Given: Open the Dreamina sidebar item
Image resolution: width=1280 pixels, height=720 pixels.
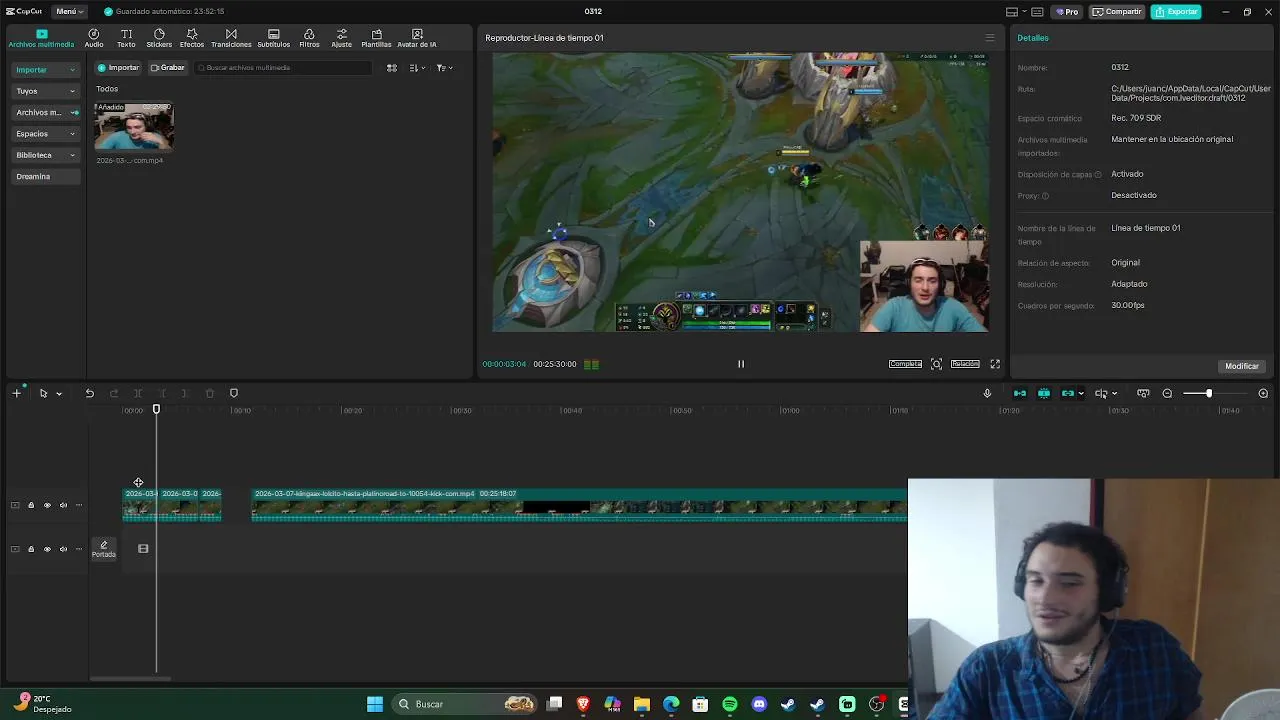Looking at the screenshot, I should click(x=45, y=176).
